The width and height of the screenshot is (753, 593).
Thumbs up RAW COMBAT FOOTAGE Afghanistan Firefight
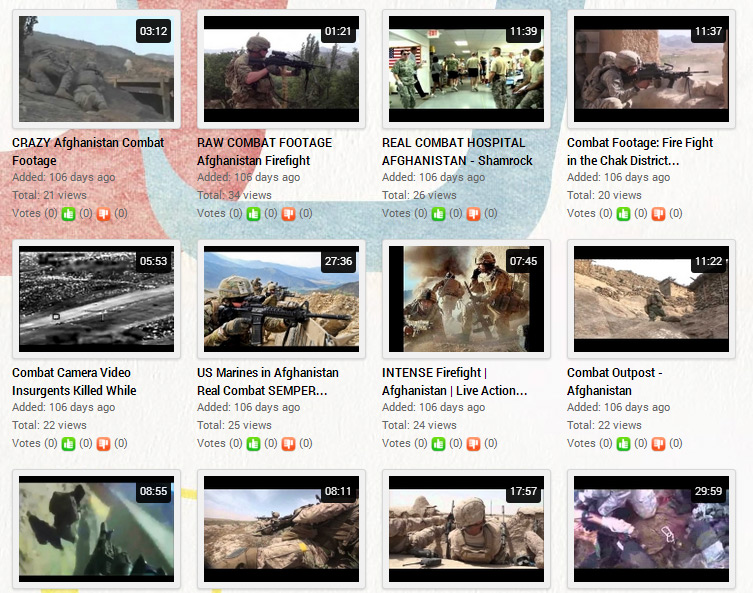pyautogui.click(x=254, y=214)
